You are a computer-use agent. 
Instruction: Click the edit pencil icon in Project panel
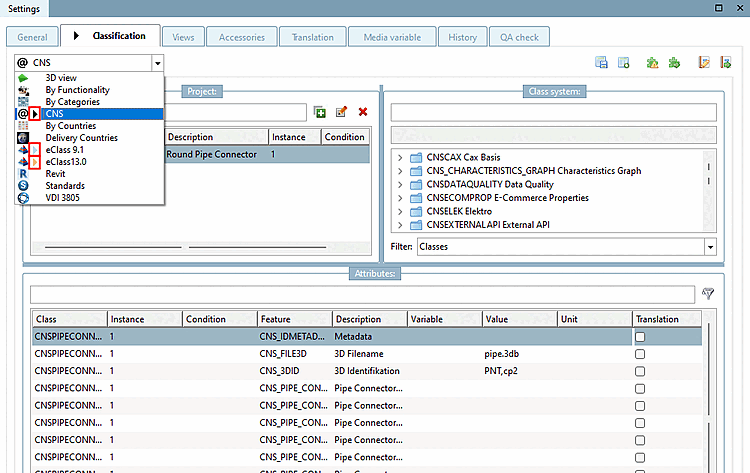tap(341, 112)
